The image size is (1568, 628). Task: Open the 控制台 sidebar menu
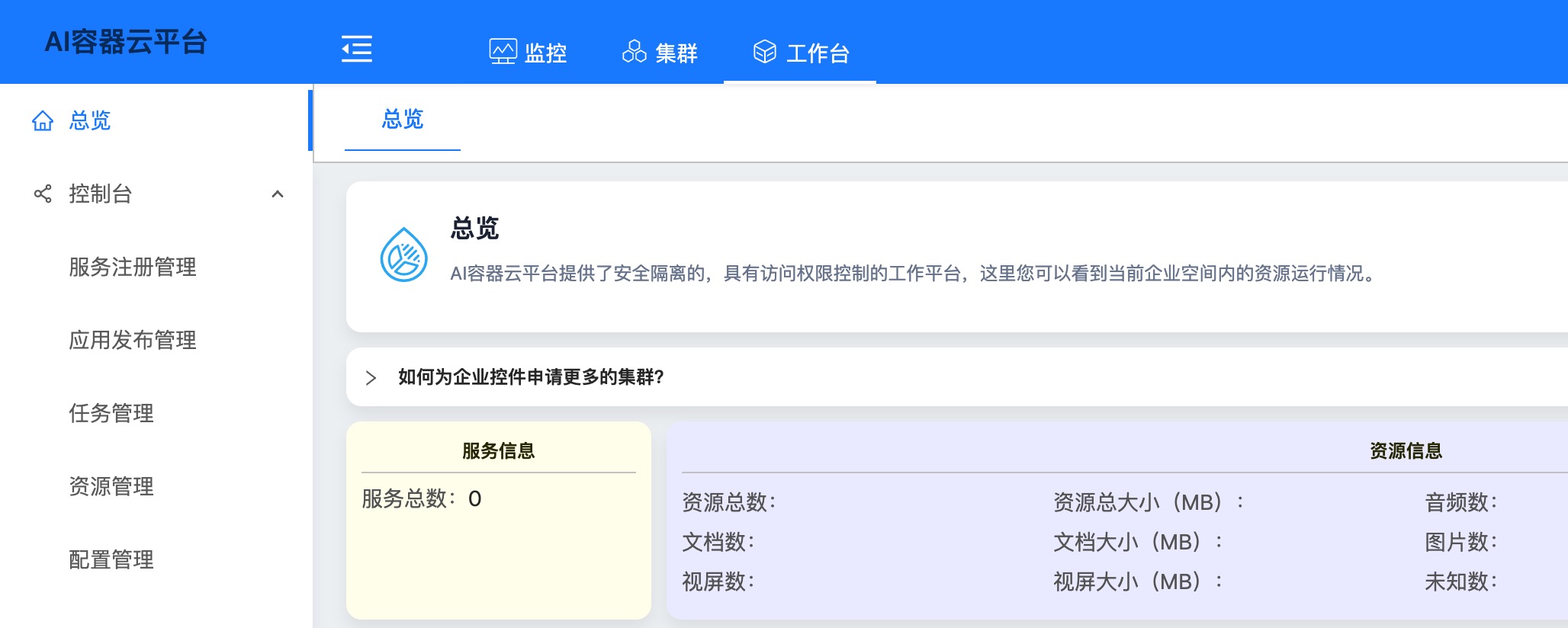[x=156, y=194]
